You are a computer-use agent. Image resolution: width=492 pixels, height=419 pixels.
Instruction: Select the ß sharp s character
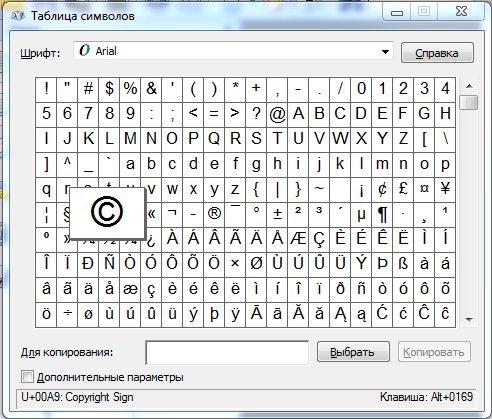[x=403, y=264]
